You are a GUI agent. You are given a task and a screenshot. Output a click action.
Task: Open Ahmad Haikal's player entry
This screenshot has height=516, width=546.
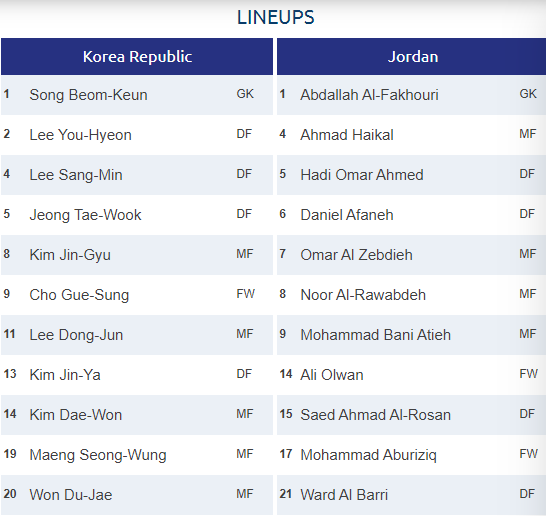click(x=347, y=135)
